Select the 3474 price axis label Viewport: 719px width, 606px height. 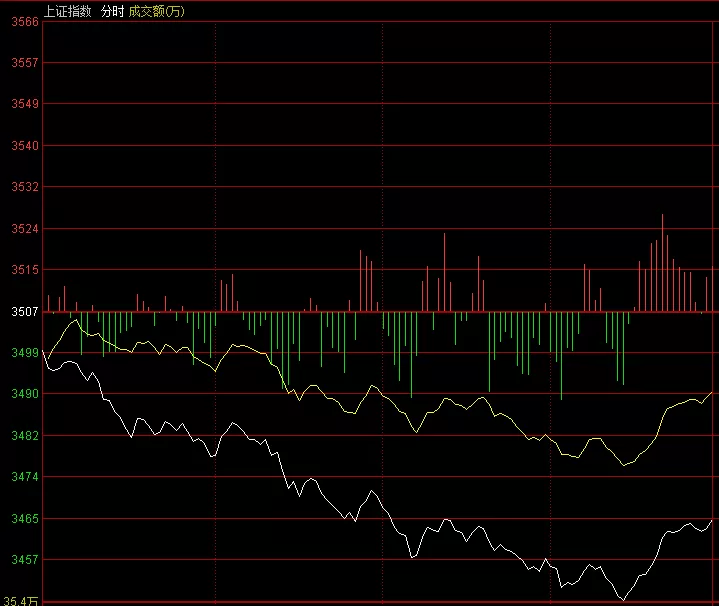tap(25, 477)
